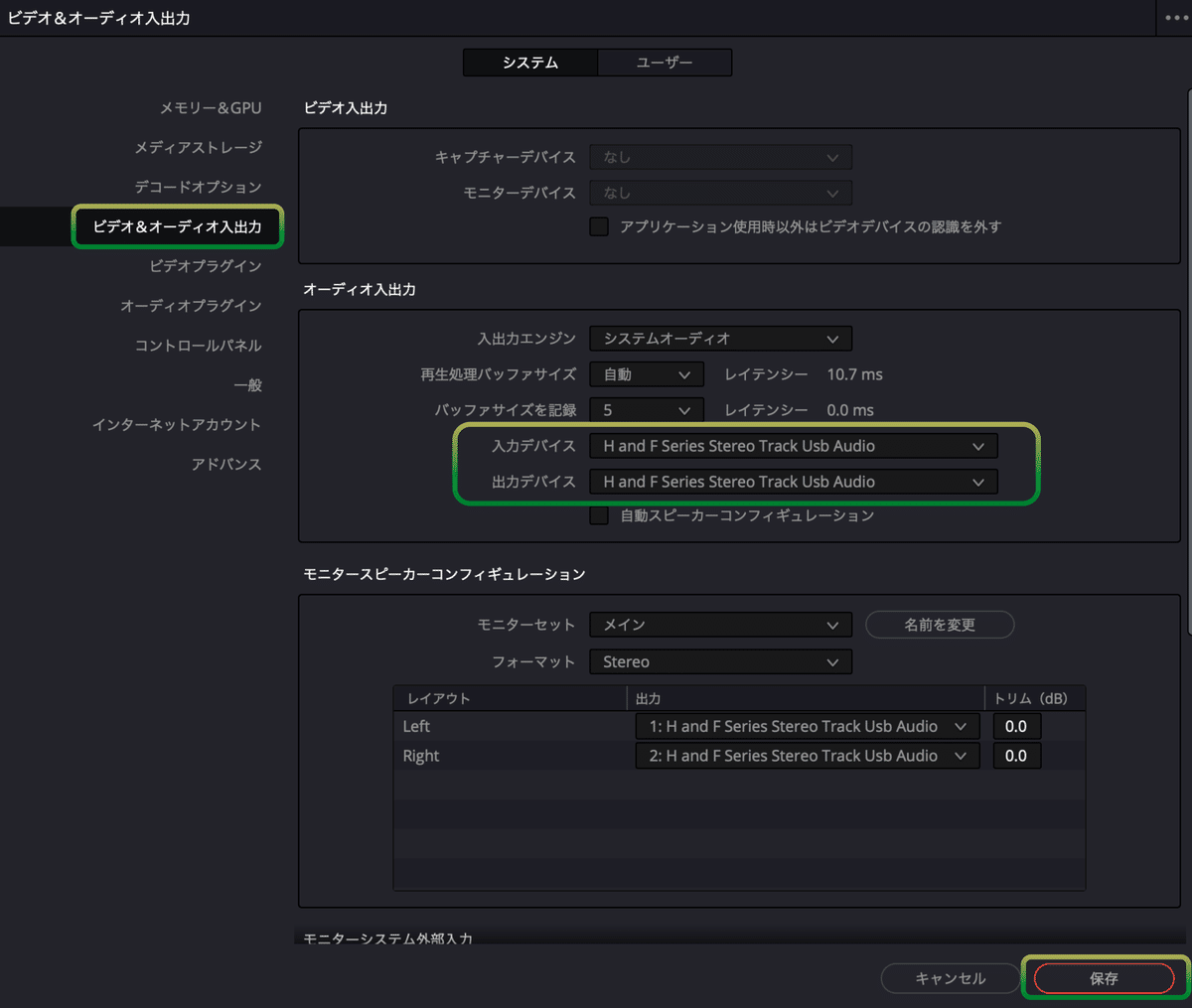This screenshot has height=1008, width=1192.
Task: Click the 名前を変更 button
Action: coord(939,625)
